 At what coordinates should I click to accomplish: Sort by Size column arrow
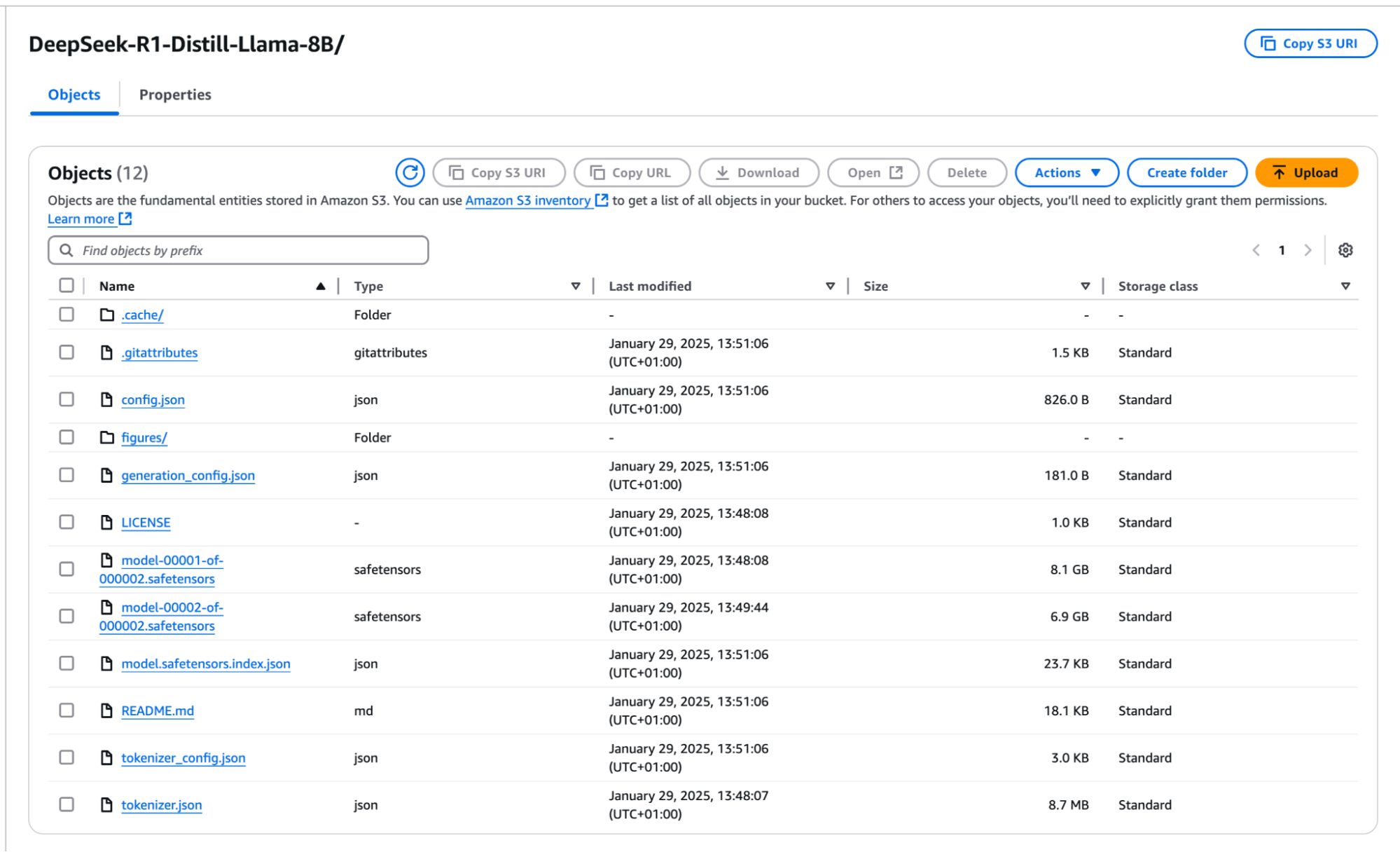1085,286
